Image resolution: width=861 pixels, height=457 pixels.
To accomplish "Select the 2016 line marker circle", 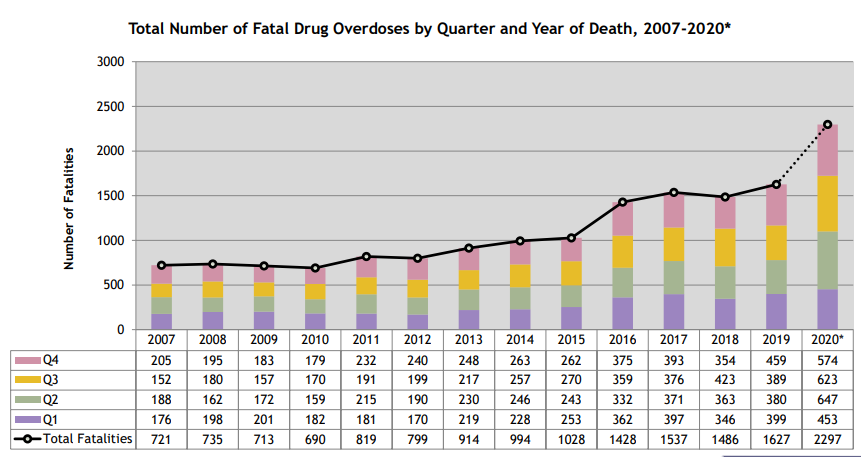I will [622, 202].
